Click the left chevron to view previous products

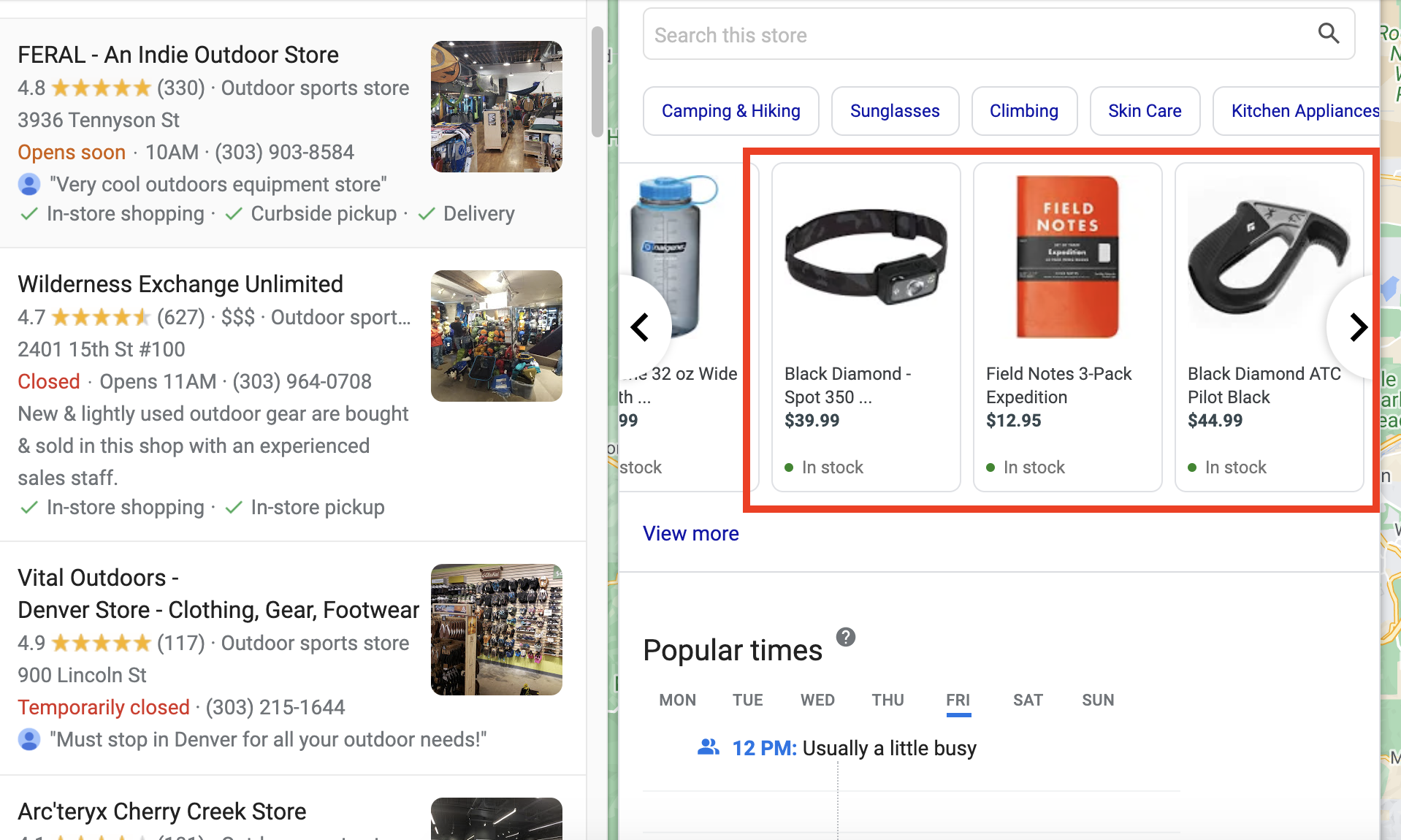pos(641,327)
